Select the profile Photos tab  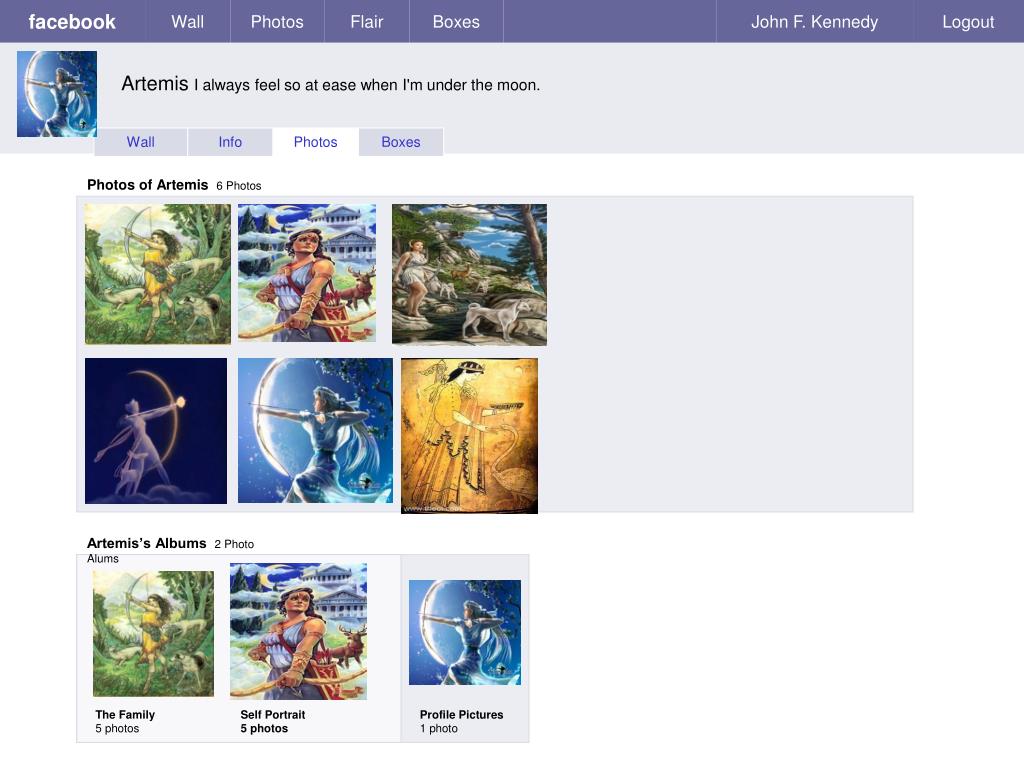point(315,142)
